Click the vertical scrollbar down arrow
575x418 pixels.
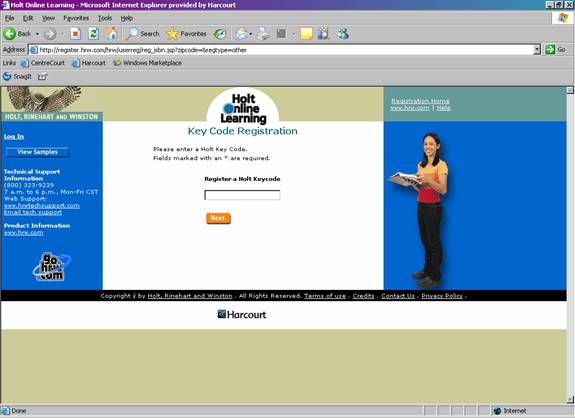[x=570, y=400]
